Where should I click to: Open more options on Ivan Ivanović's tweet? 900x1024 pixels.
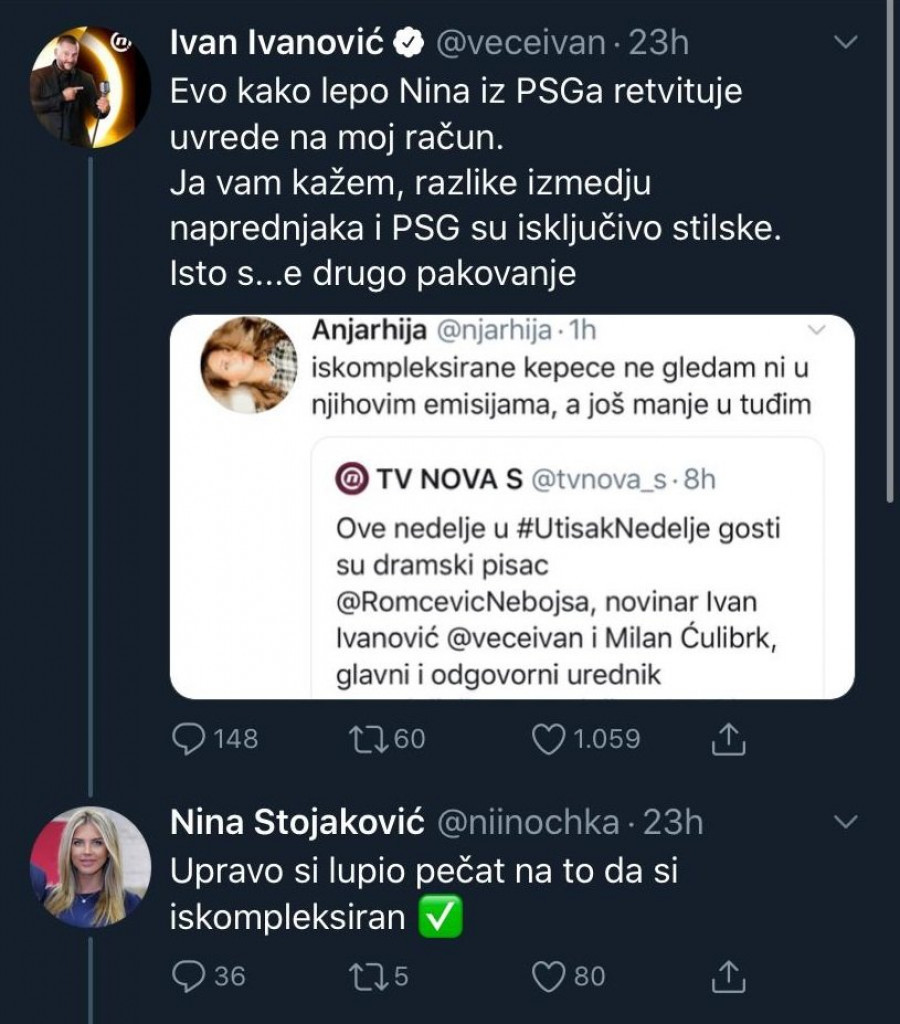(x=846, y=42)
